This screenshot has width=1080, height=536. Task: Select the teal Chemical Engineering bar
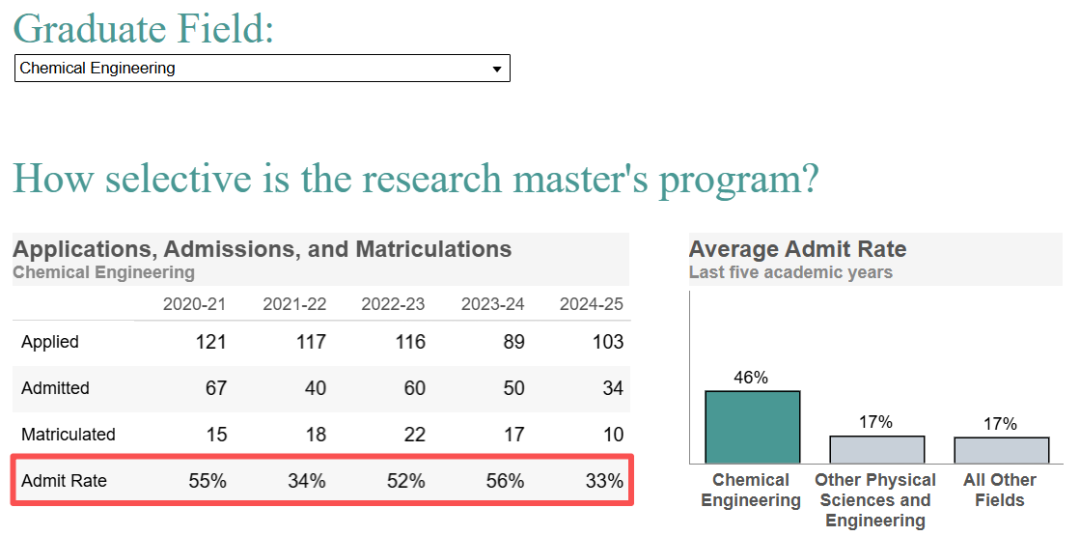[x=752, y=427]
